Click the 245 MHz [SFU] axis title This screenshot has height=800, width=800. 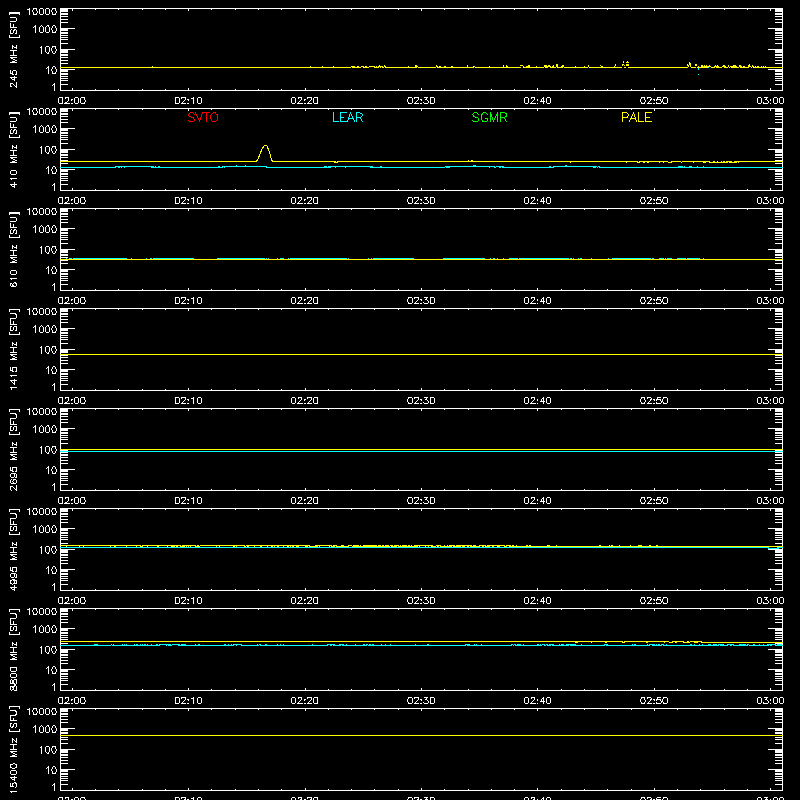(x=14, y=49)
